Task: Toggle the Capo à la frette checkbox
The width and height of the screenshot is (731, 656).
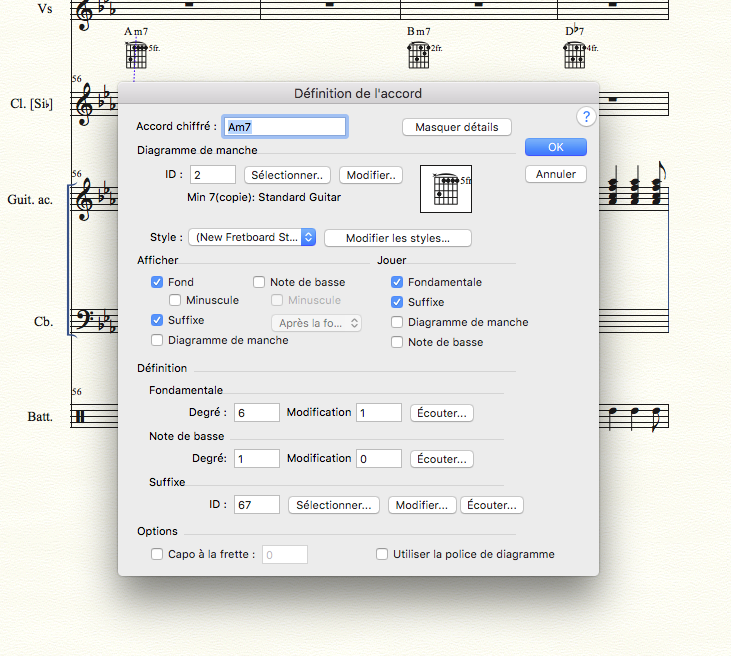Action: (x=157, y=554)
